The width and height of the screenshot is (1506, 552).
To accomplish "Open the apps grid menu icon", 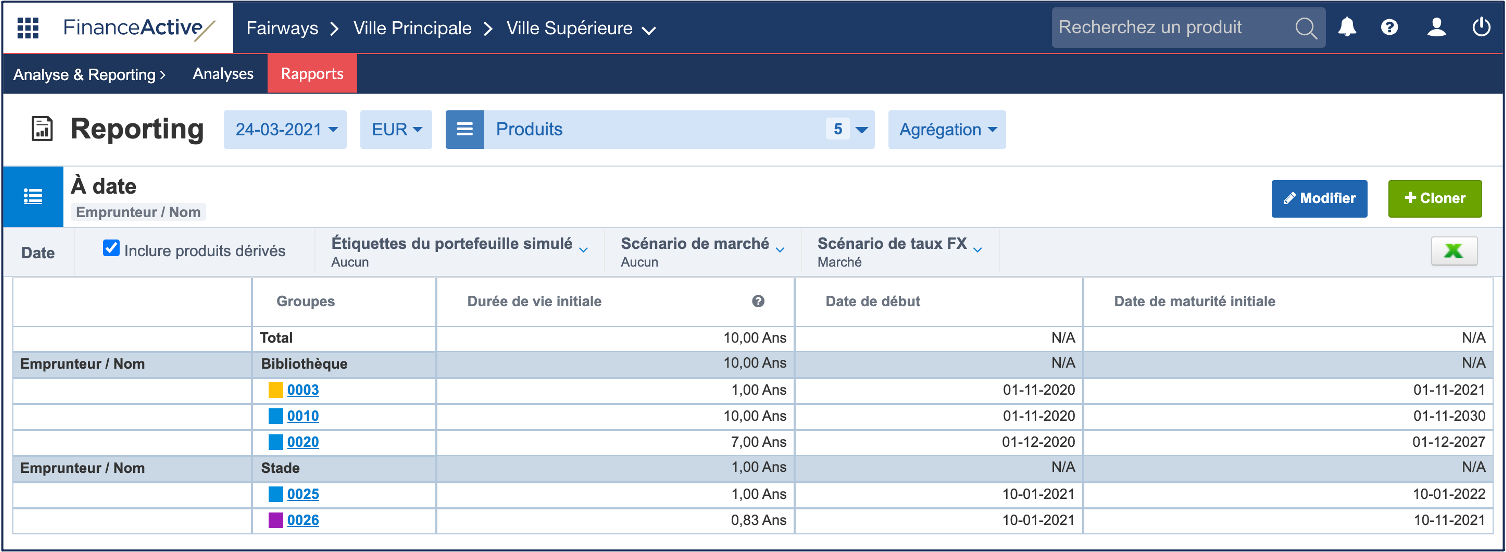I will click(28, 28).
